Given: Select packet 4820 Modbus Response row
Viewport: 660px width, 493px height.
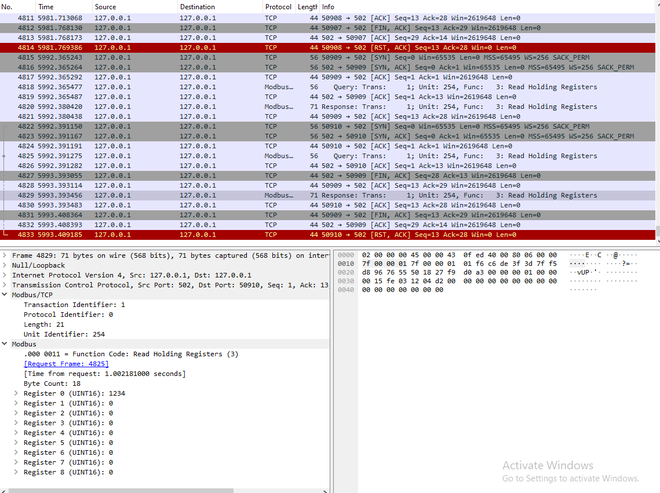Looking at the screenshot, I should pos(327,107).
